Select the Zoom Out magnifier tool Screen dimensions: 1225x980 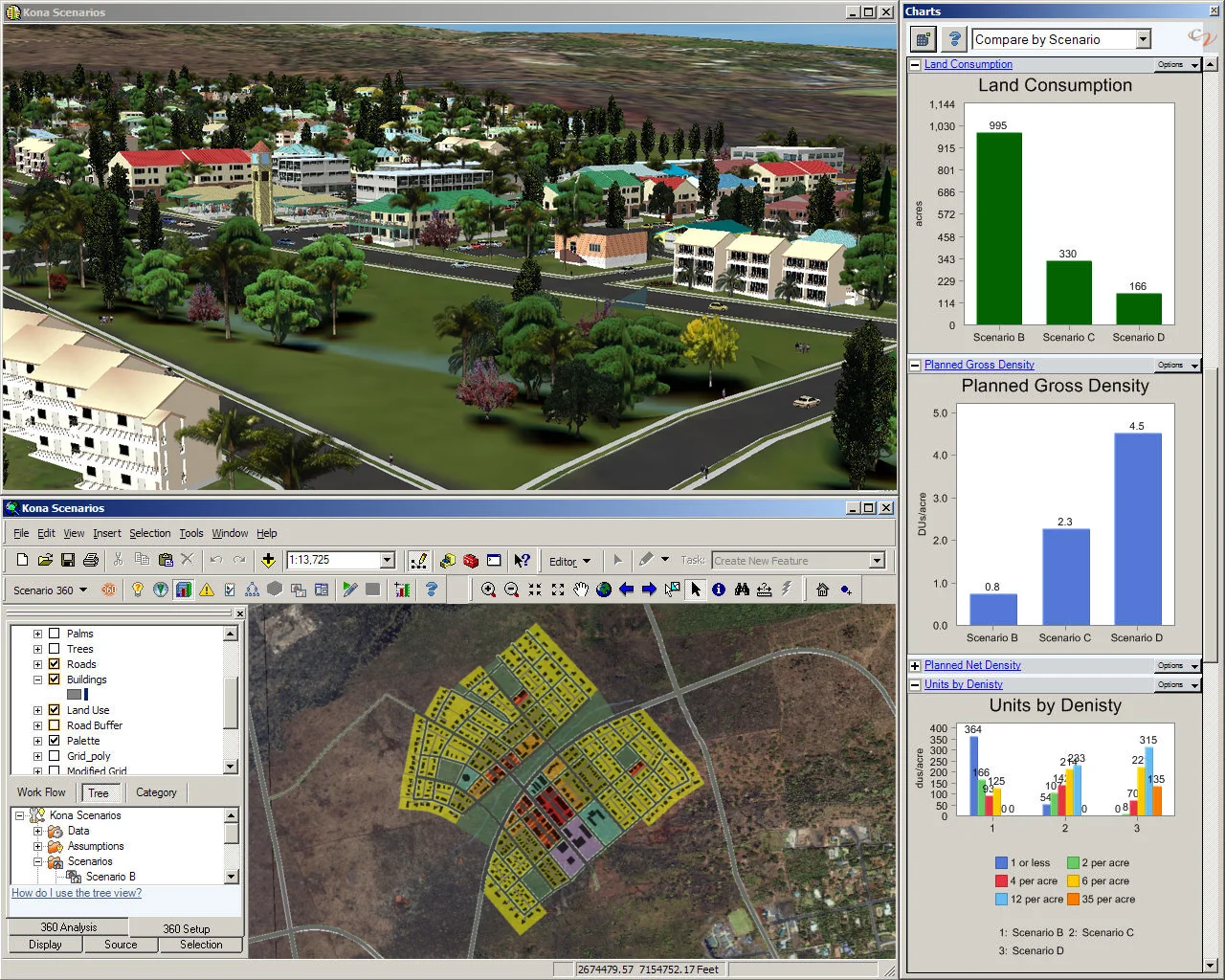tap(511, 590)
